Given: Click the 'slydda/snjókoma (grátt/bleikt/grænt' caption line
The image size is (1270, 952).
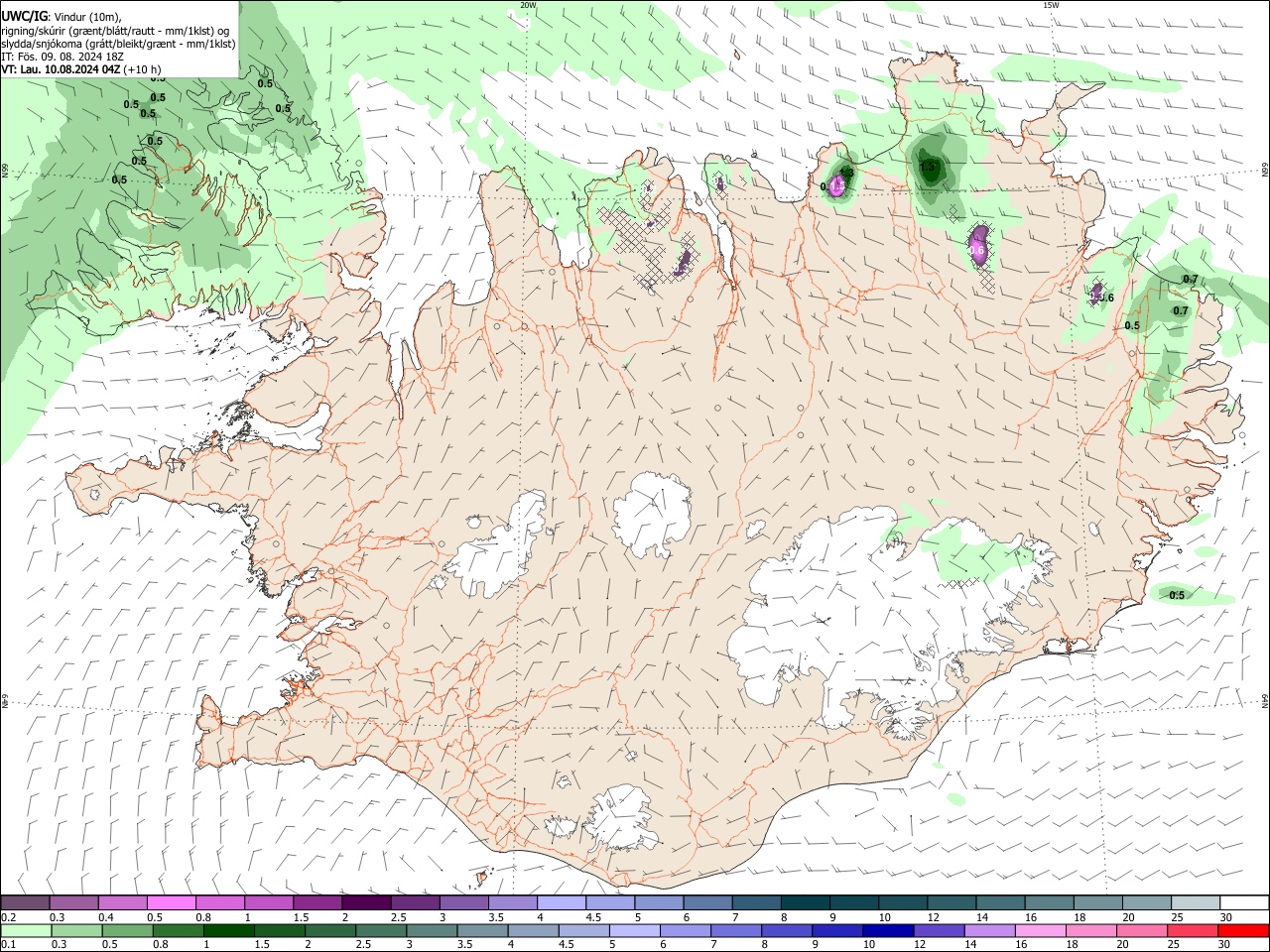Looking at the screenshot, I should (x=118, y=44).
